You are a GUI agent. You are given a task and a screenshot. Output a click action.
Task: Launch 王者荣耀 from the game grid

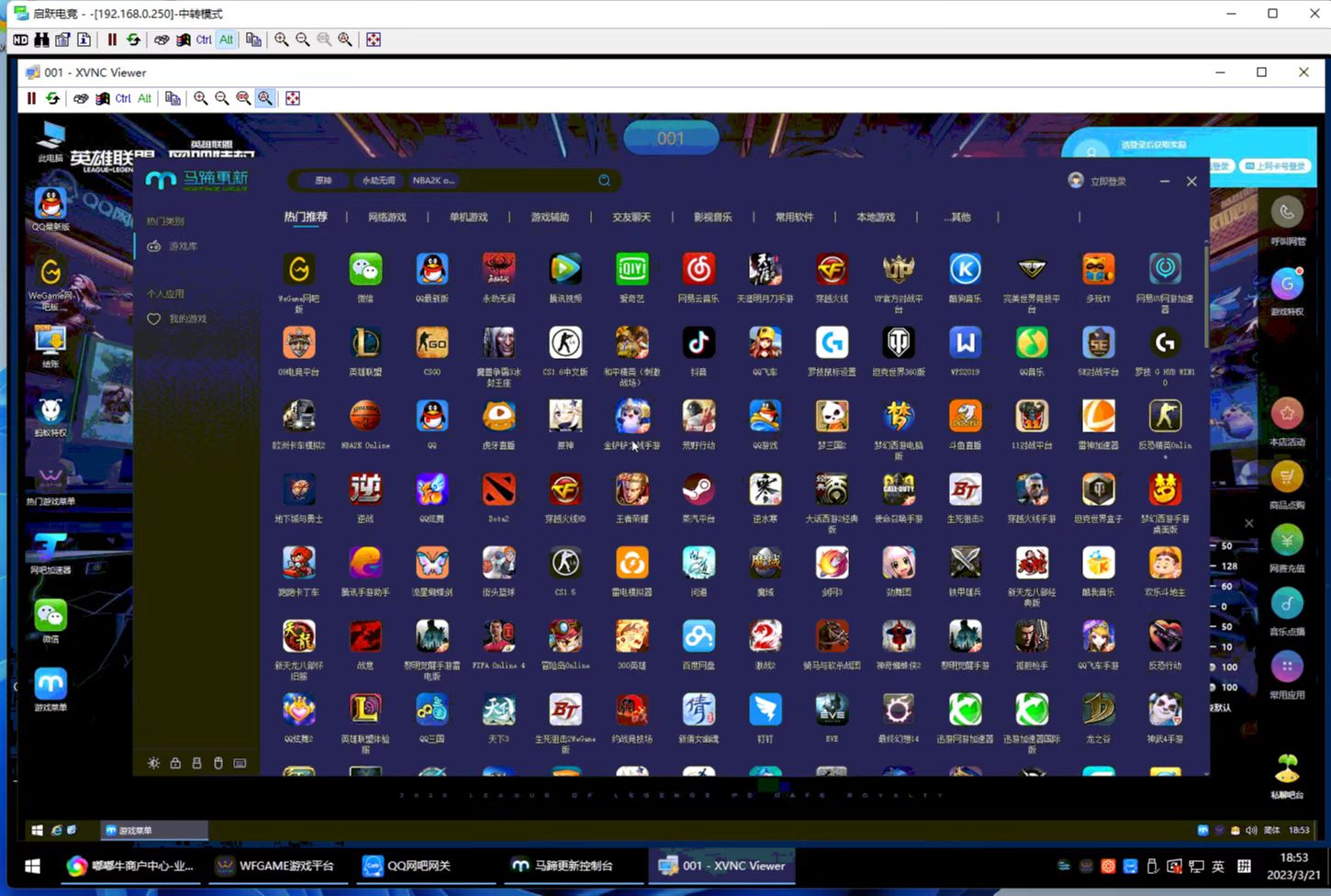632,490
